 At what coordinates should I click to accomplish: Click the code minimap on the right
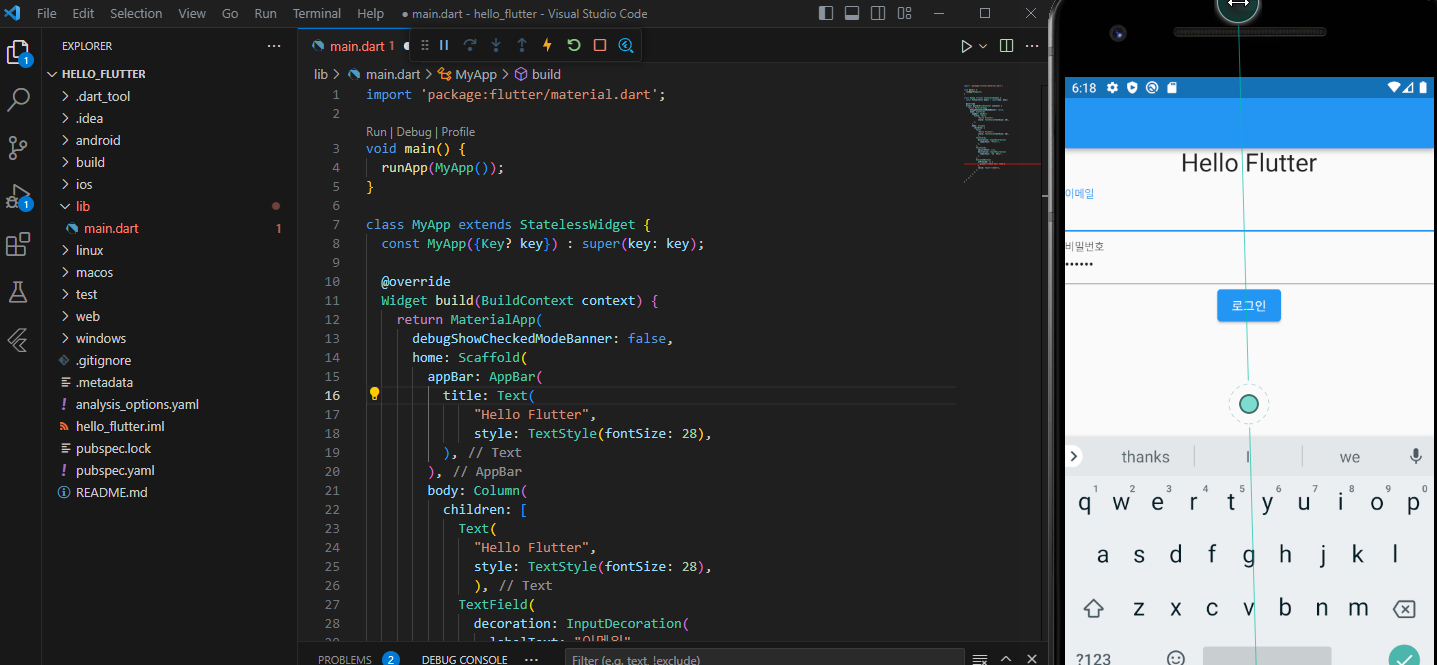[1001, 132]
